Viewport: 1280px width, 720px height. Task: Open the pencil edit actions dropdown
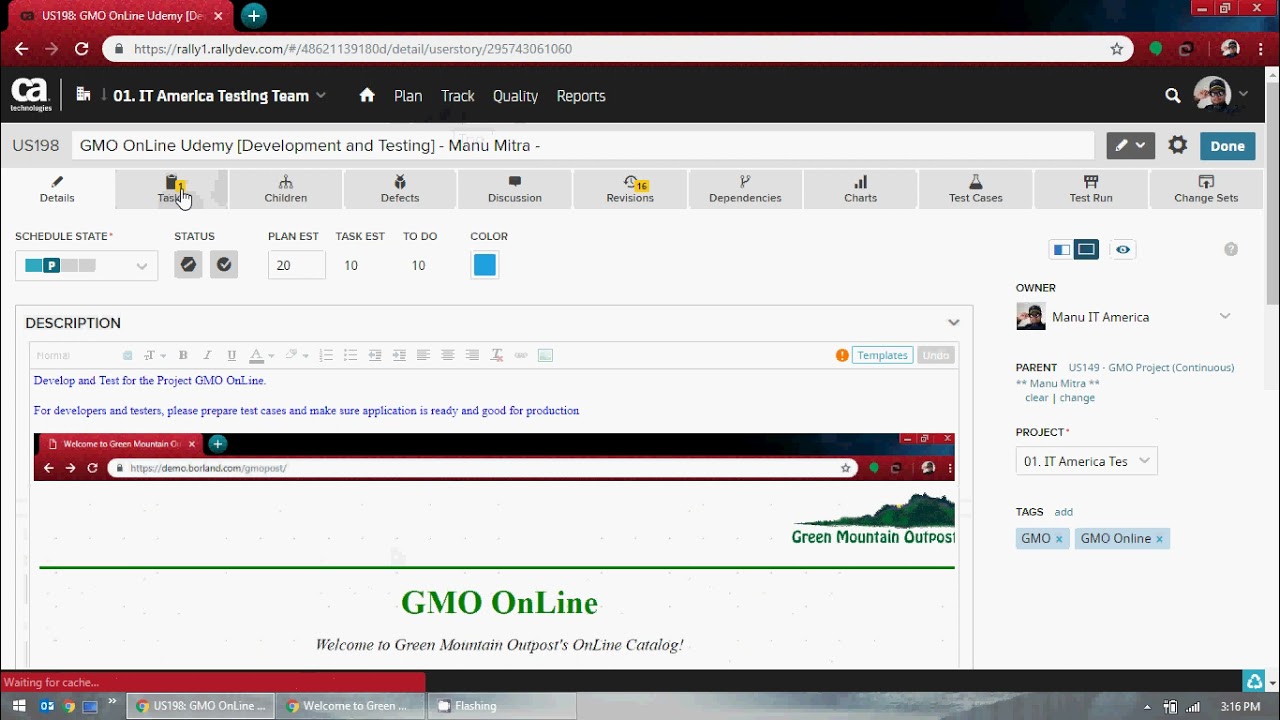point(1131,146)
